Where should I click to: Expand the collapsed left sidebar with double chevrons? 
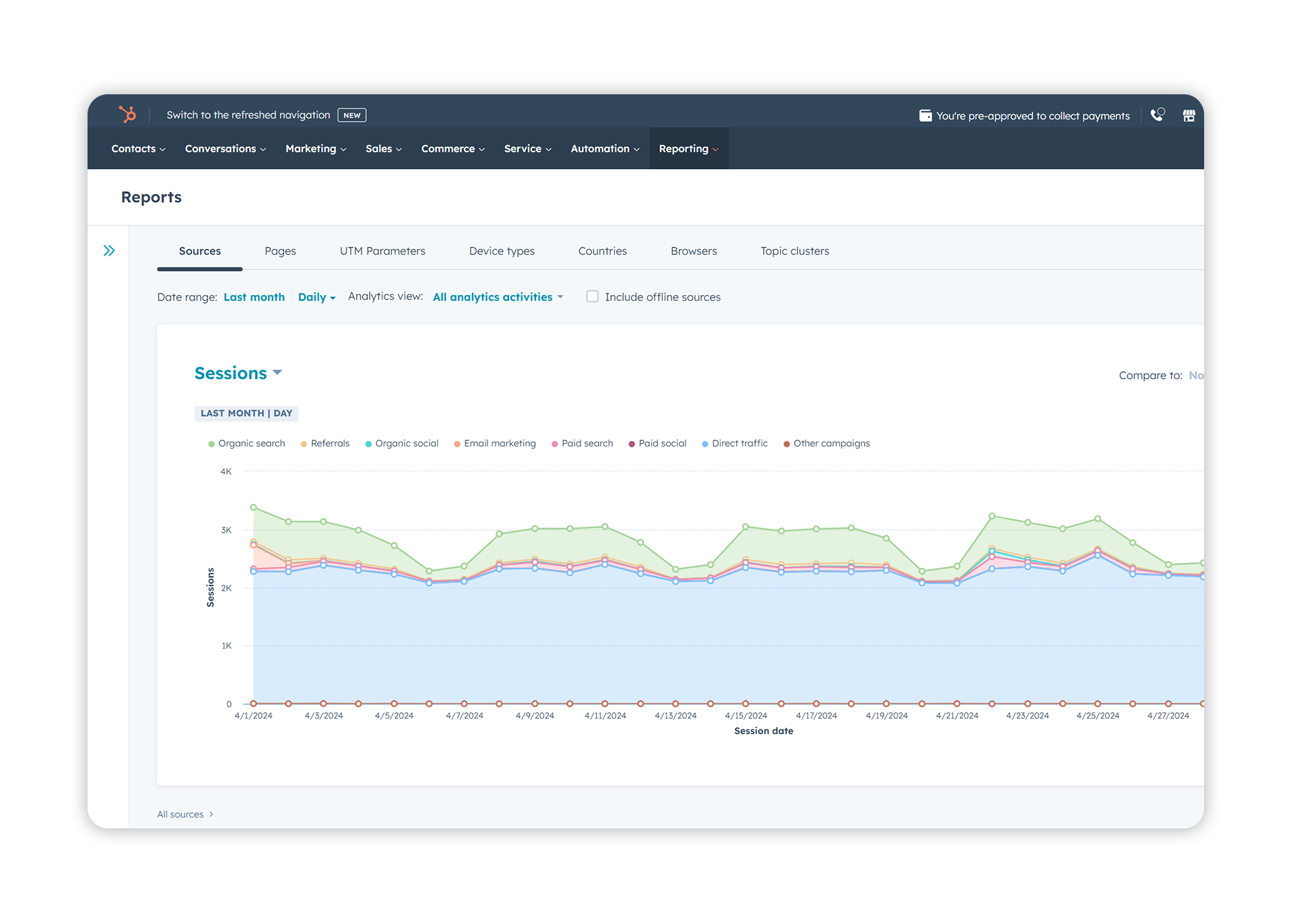[110, 250]
